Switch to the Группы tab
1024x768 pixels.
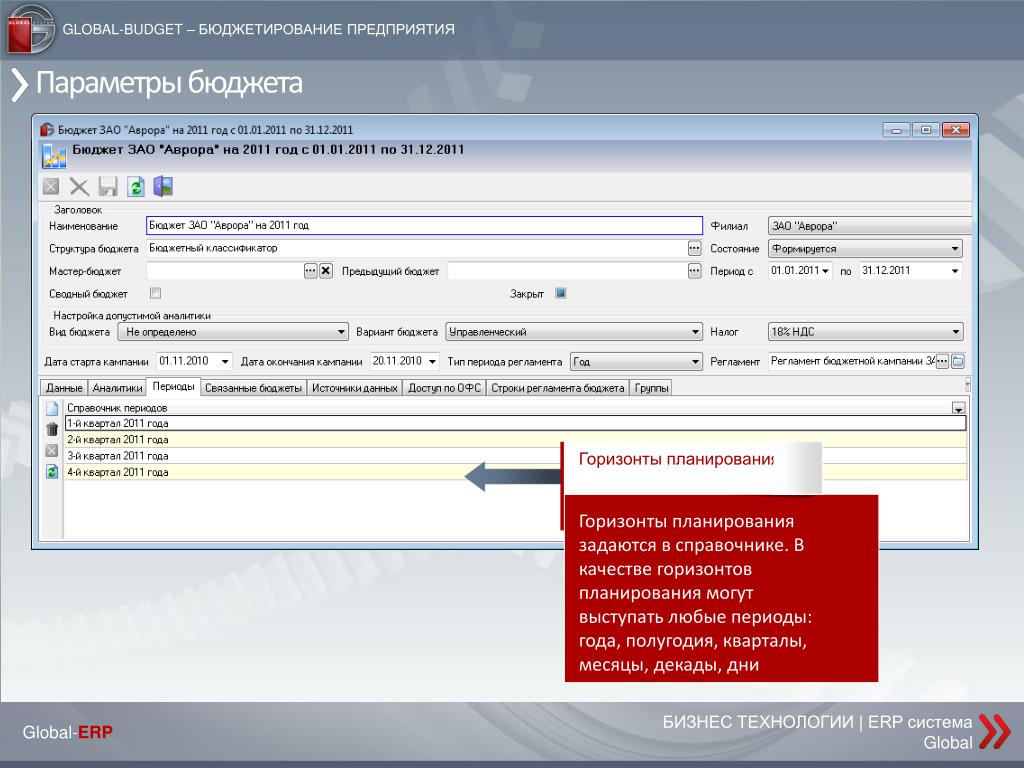pyautogui.click(x=651, y=388)
